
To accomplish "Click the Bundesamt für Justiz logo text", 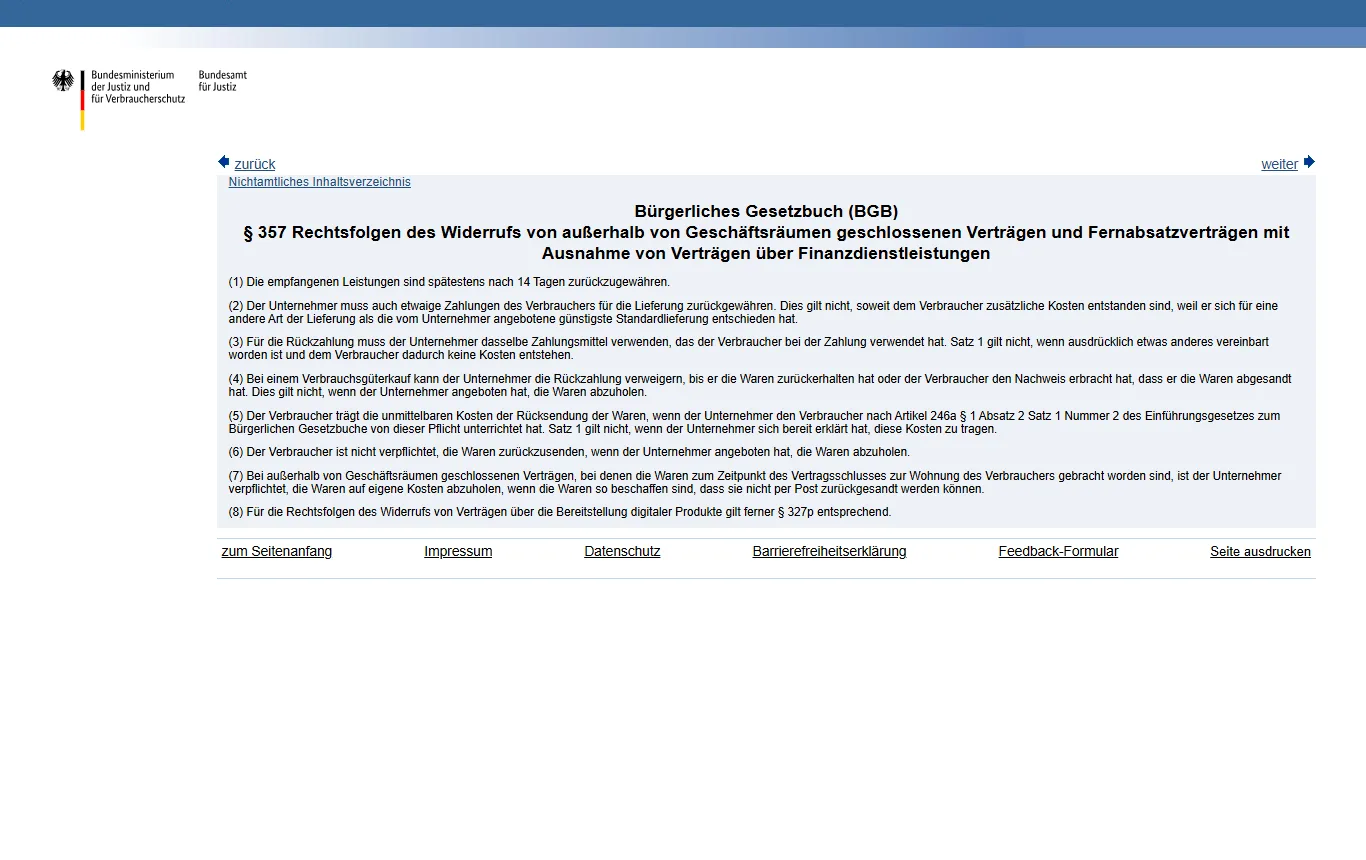I will point(223,81).
